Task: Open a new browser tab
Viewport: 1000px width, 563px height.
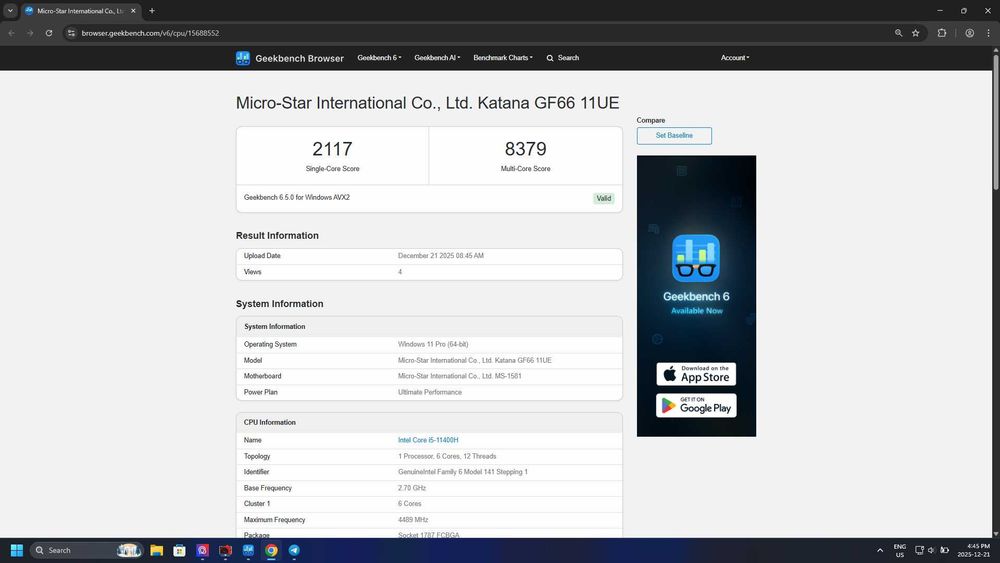Action: point(152,11)
